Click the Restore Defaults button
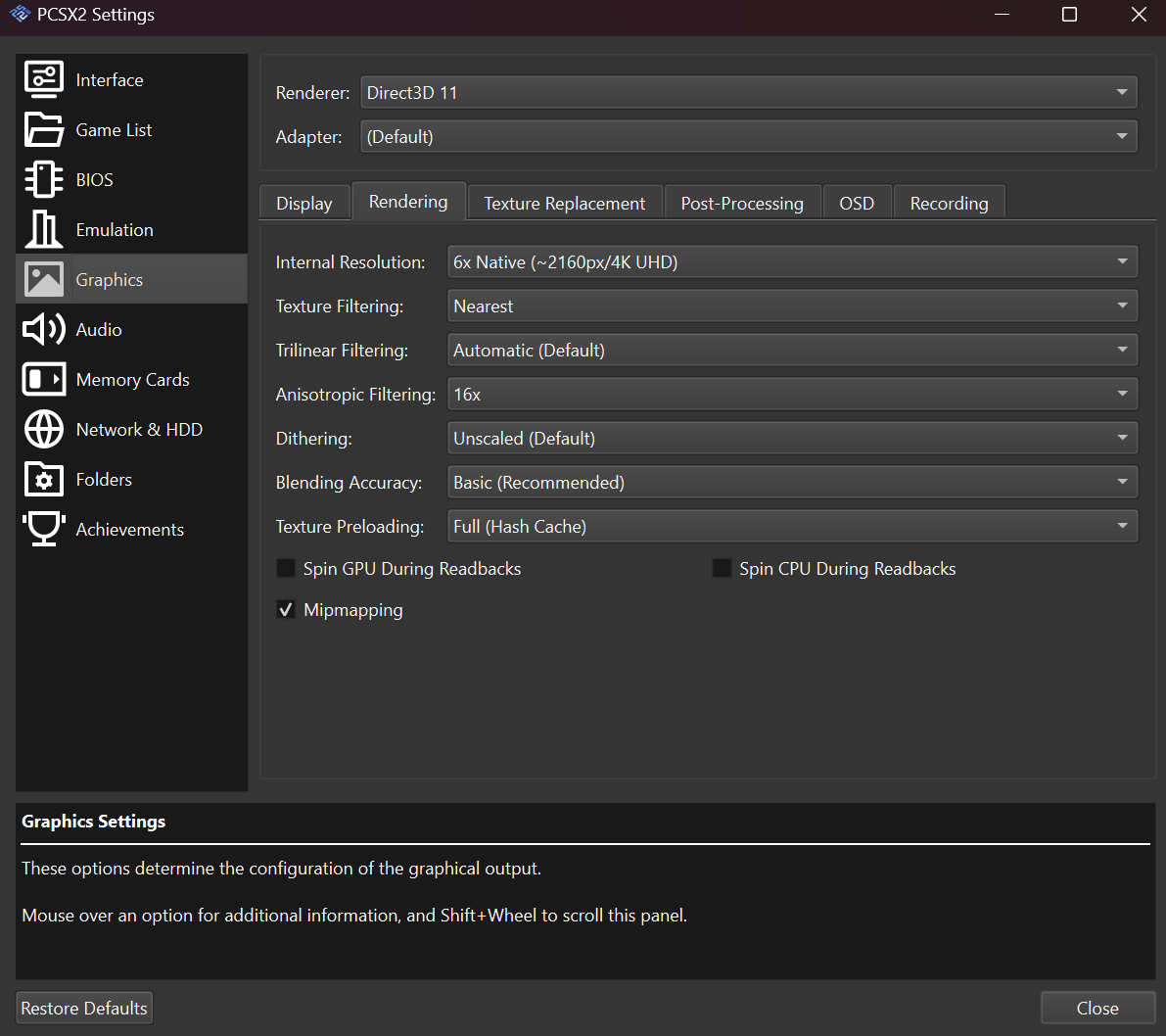 [84, 1008]
